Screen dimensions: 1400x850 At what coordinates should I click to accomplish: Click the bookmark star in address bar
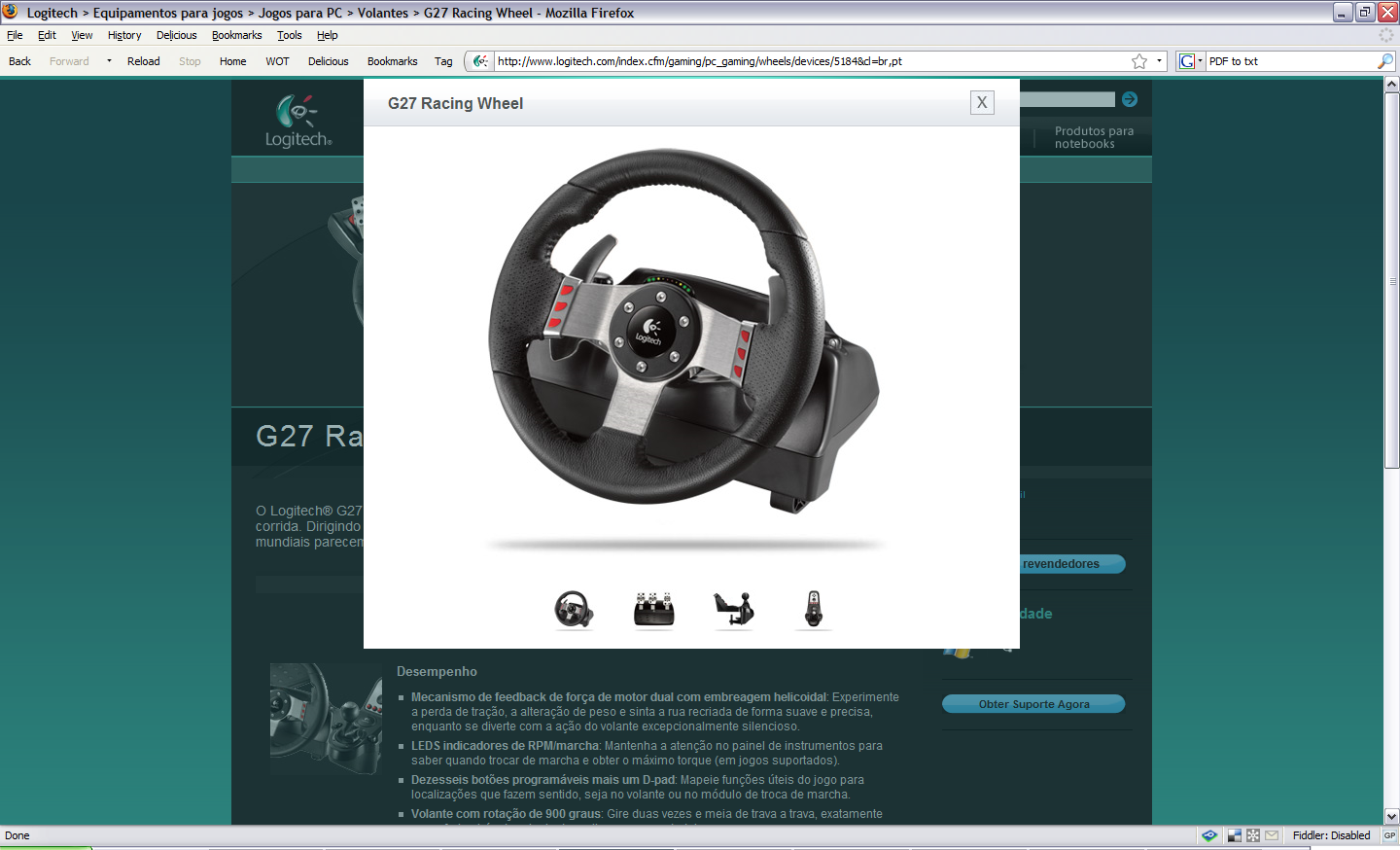[1139, 61]
